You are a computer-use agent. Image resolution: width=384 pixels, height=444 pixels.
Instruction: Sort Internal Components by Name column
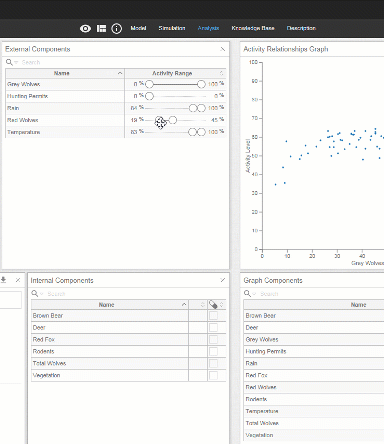[110, 305]
